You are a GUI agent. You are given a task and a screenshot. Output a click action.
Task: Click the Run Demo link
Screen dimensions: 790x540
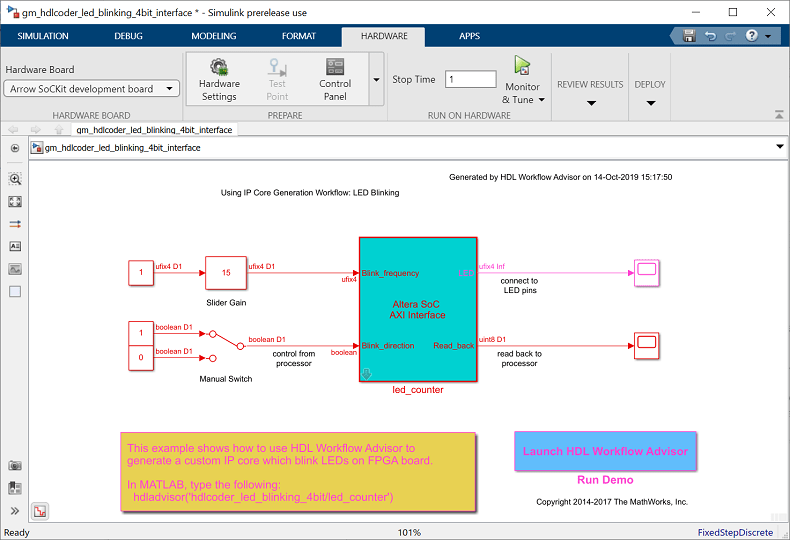pos(605,480)
